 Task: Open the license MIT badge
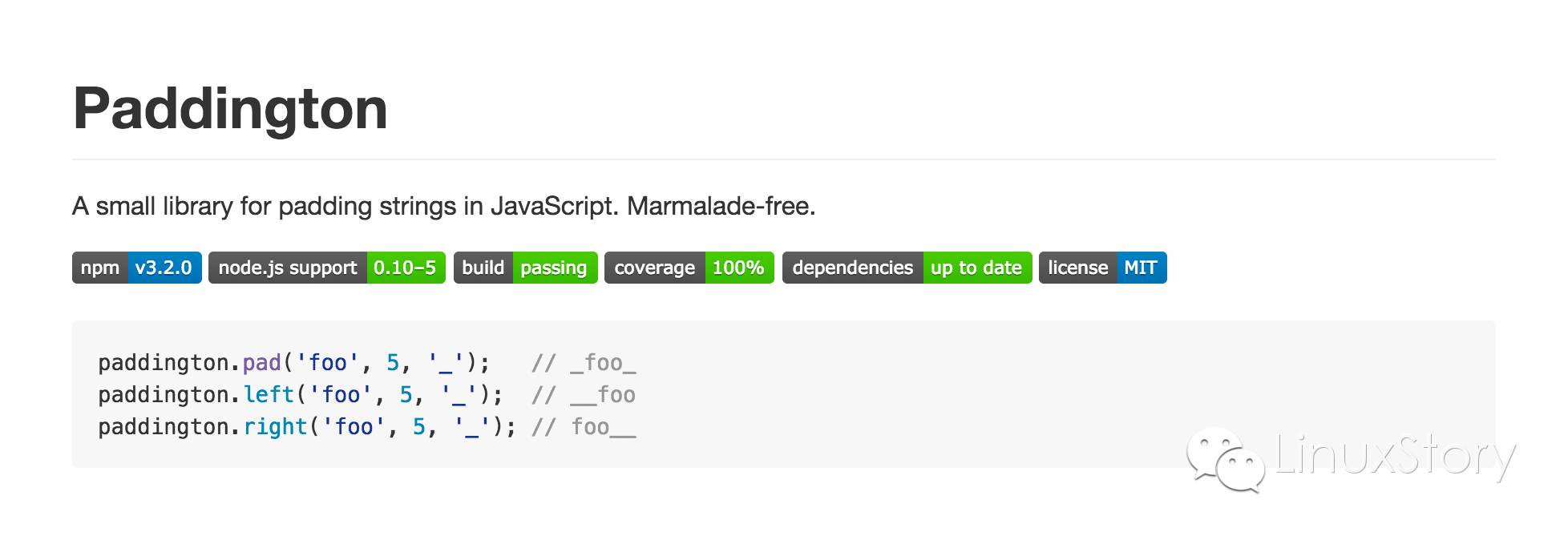1102,268
